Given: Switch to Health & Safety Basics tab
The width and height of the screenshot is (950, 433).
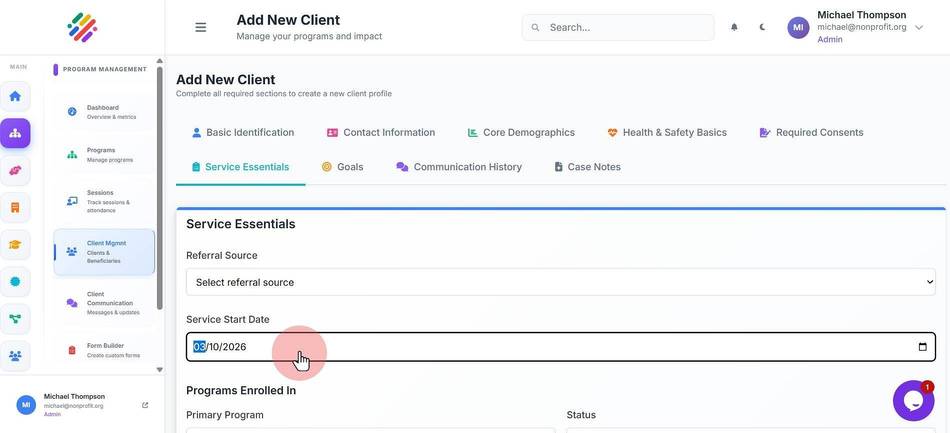Looking at the screenshot, I should pos(667,133).
